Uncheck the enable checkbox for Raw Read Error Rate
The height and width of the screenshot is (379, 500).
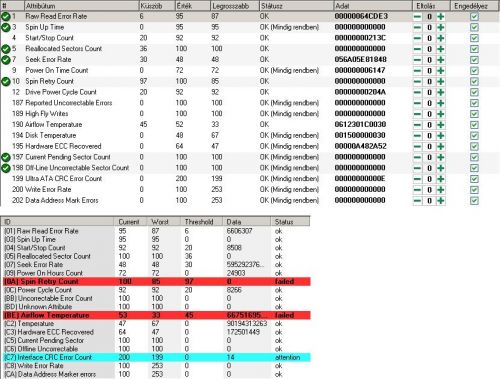(474, 16)
